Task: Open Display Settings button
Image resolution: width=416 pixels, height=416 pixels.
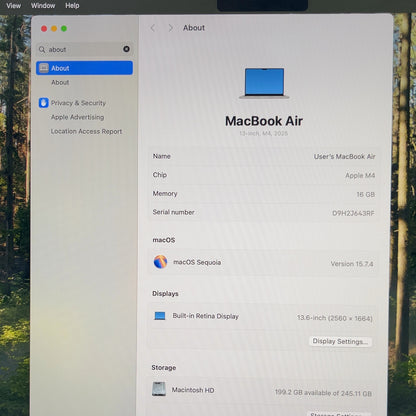Action: (x=340, y=341)
